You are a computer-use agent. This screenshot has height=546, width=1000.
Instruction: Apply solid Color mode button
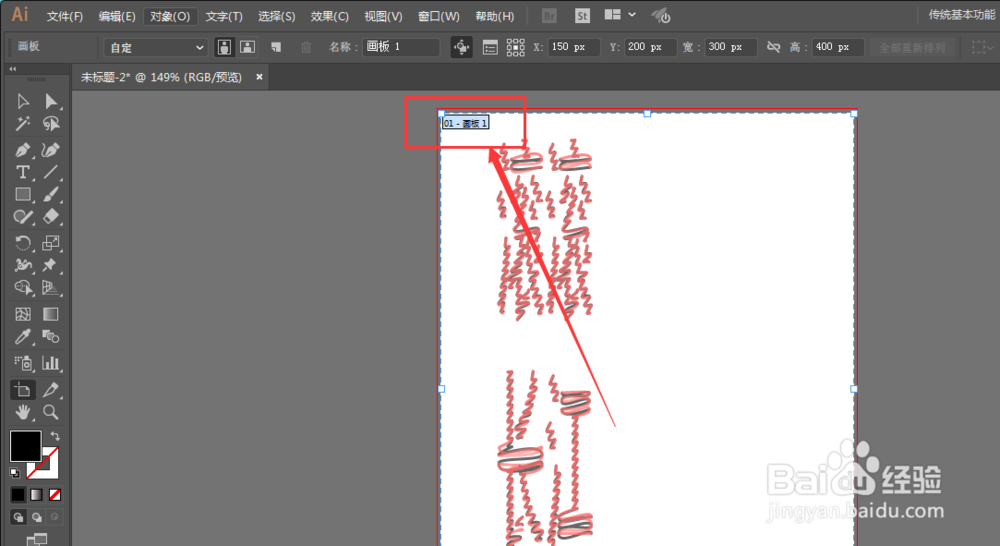18,494
